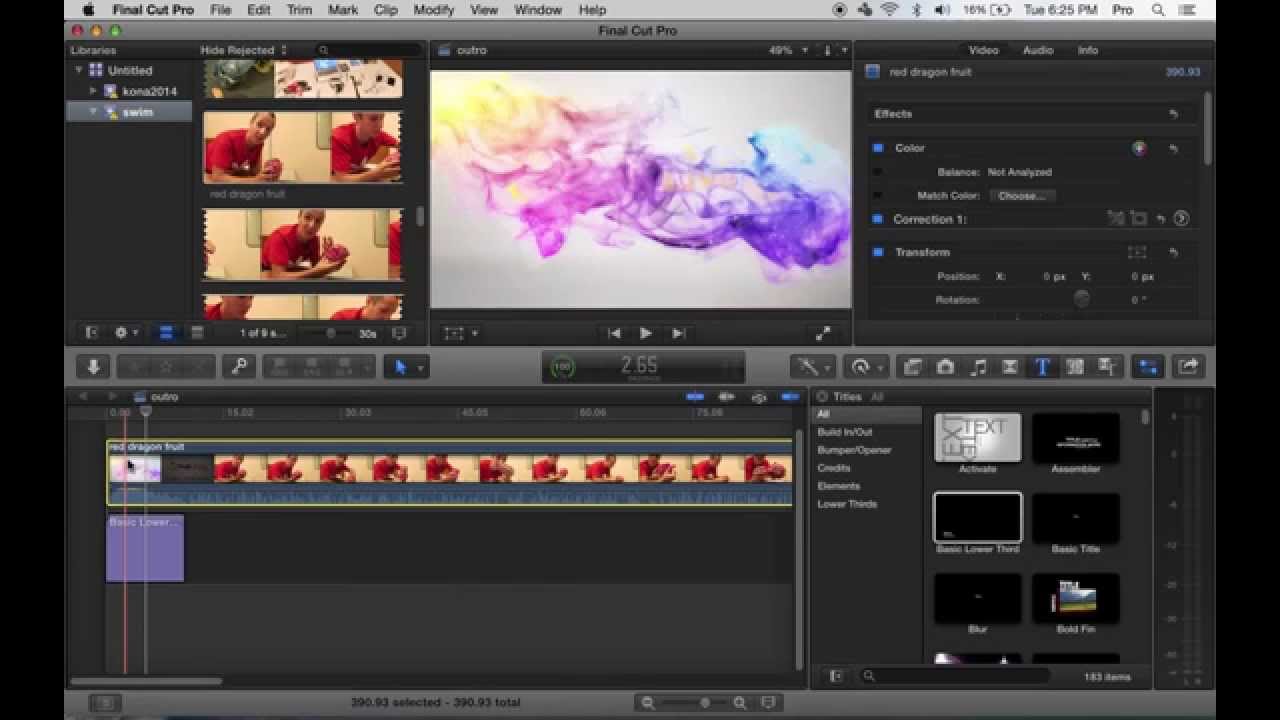Image resolution: width=1280 pixels, height=720 pixels.
Task: Open the Music and Sound browser
Action: (x=978, y=367)
